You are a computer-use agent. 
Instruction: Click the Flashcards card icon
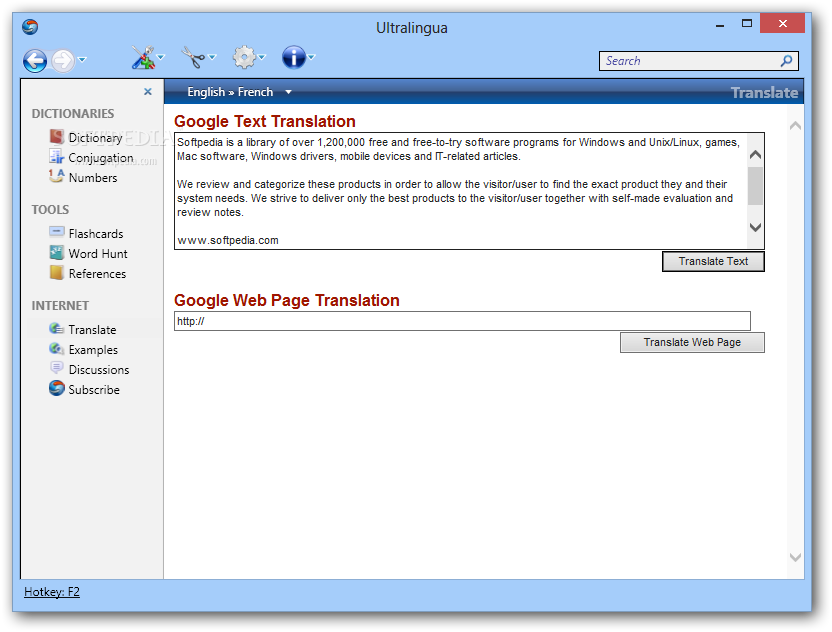pos(57,232)
